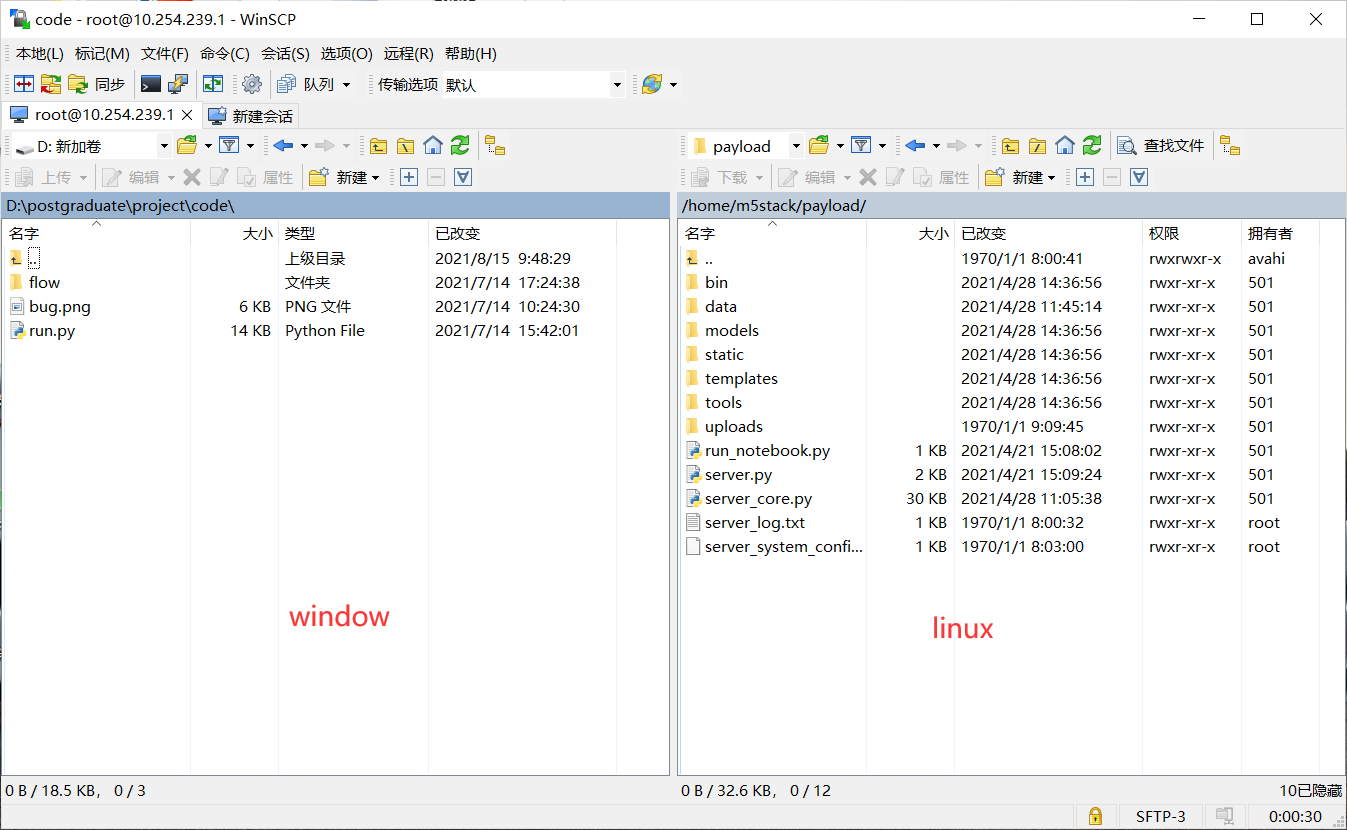
Task: Expand the remote filter dropdown arrow
Action: tap(882, 146)
